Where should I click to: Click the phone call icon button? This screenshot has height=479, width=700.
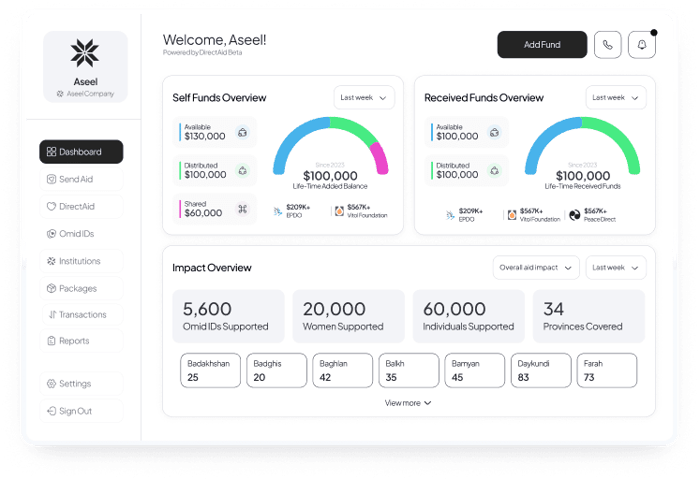[x=607, y=45]
